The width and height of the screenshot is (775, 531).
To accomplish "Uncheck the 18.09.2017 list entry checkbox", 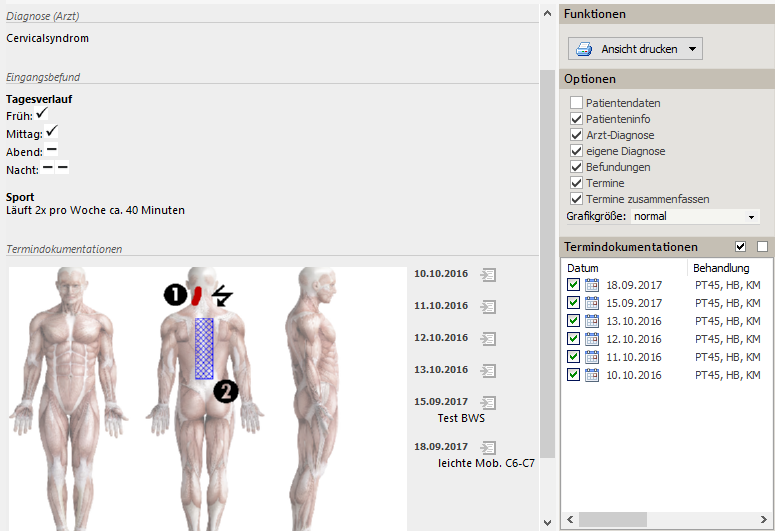I will [x=573, y=285].
